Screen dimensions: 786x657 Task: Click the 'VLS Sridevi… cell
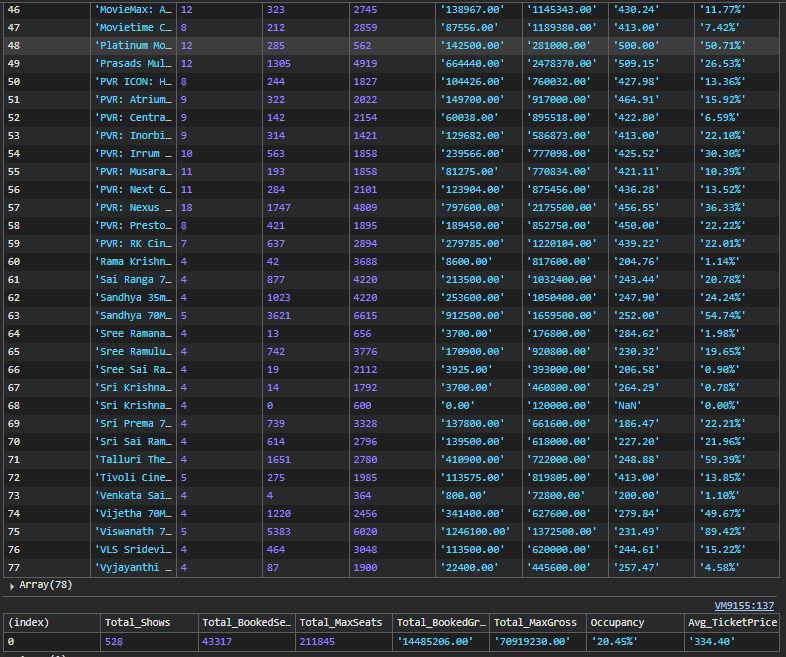pyautogui.click(x=133, y=550)
